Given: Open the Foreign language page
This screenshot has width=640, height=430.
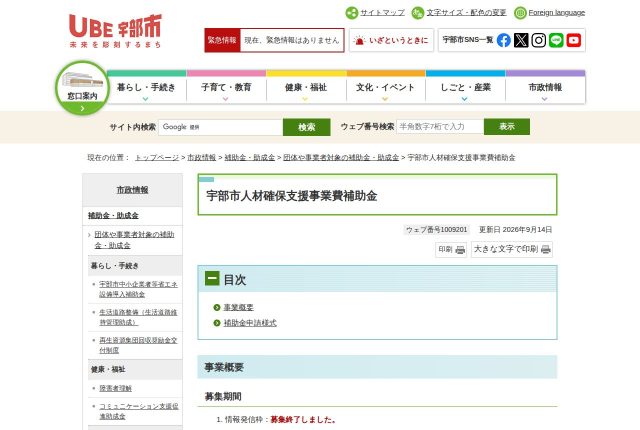Looking at the screenshot, I should (549, 13).
